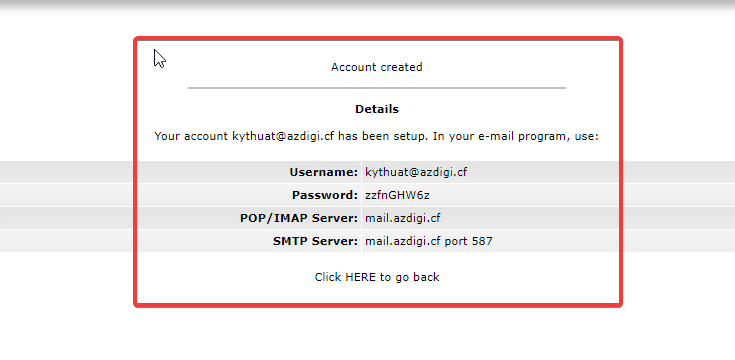Image resolution: width=735 pixels, height=360 pixels.
Task: Select the password value zzfnGHW6z
Action: coord(397,195)
